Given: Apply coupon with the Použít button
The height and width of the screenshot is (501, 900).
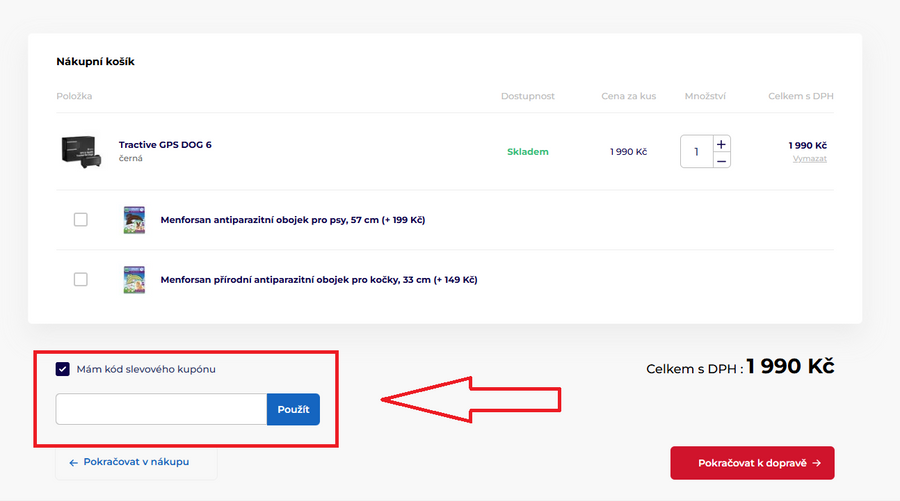Looking at the screenshot, I should 293,410.
